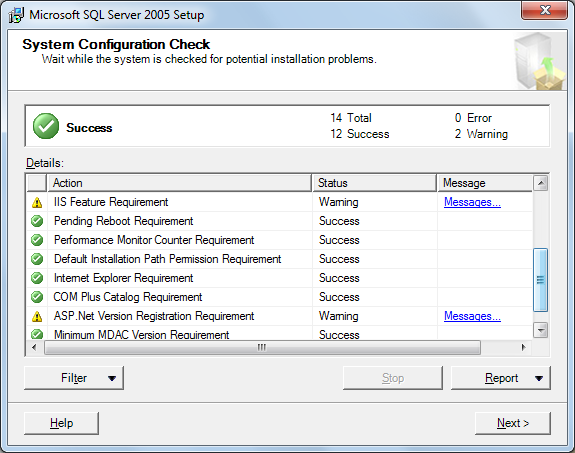Screen dimensions: 575x453
Task: Click success icon for Default Installation Path Permission
Action: [37, 259]
